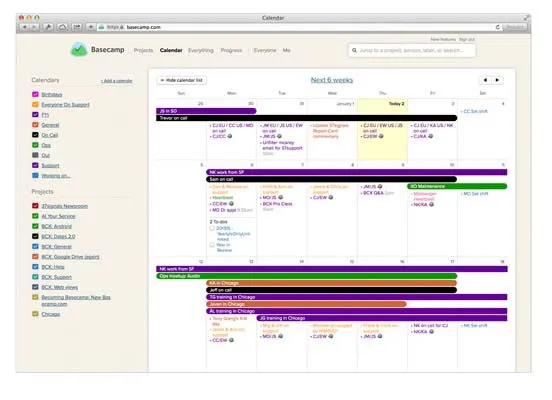Open the Working on... calendar link
The image size is (552, 400).
(56, 176)
